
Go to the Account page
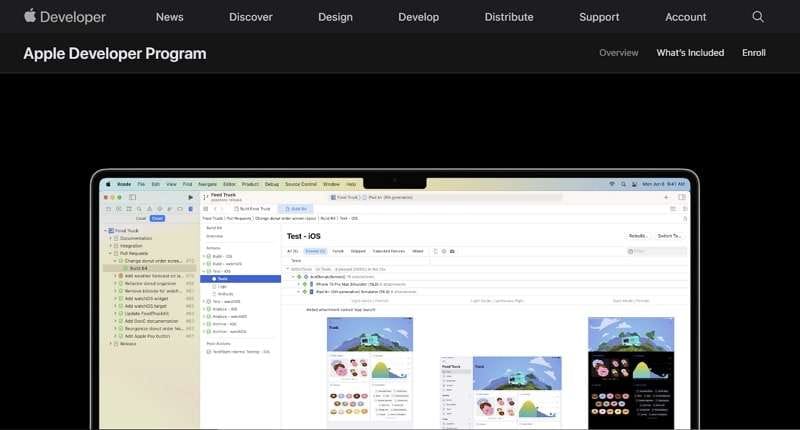685,17
